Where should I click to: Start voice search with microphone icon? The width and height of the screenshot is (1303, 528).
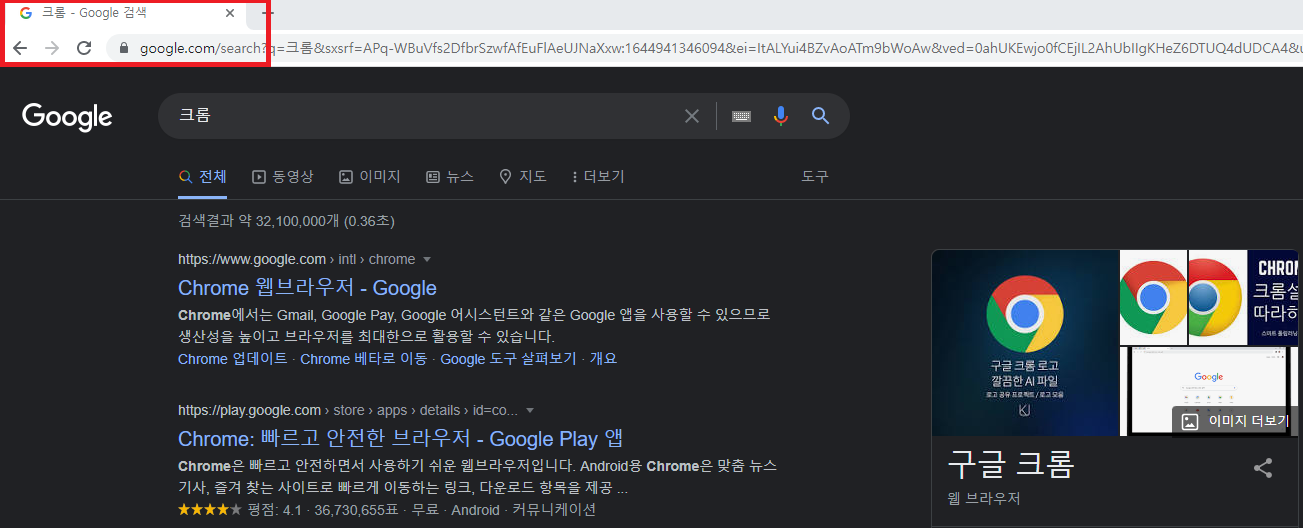click(781, 116)
